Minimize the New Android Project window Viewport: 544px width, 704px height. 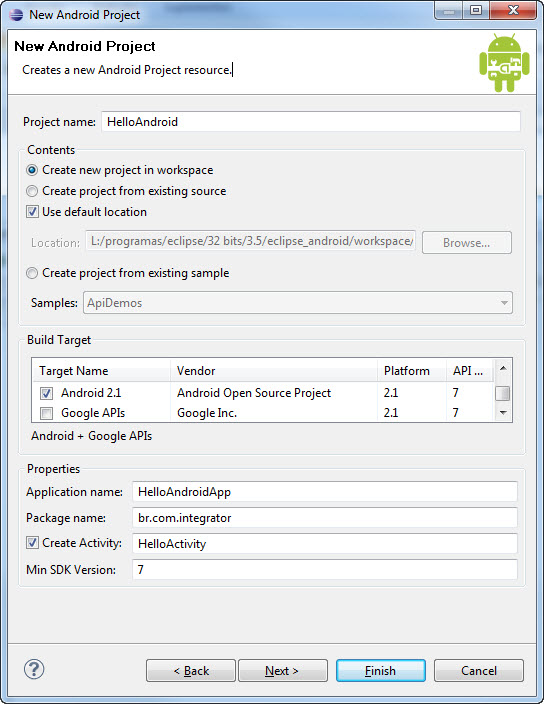point(450,10)
